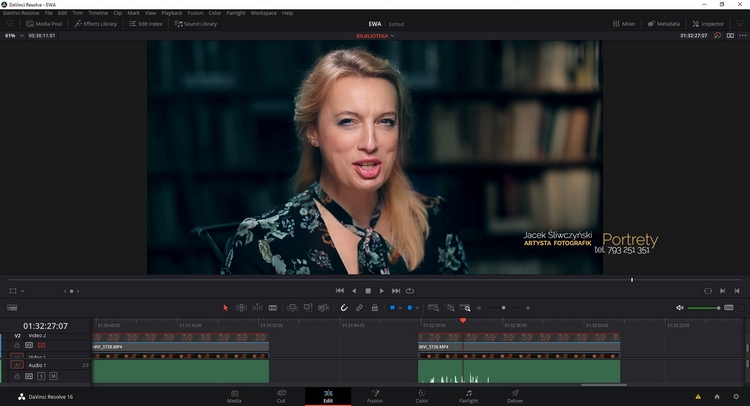Viewport: 750px width, 406px height.
Task: Toggle the Linked Selection chain icon
Action: tap(359, 308)
